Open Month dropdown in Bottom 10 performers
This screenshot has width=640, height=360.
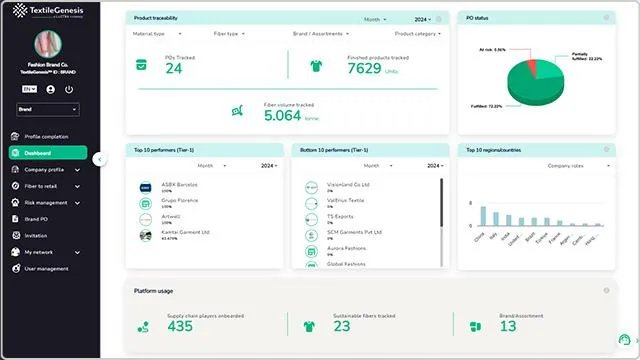(378, 166)
